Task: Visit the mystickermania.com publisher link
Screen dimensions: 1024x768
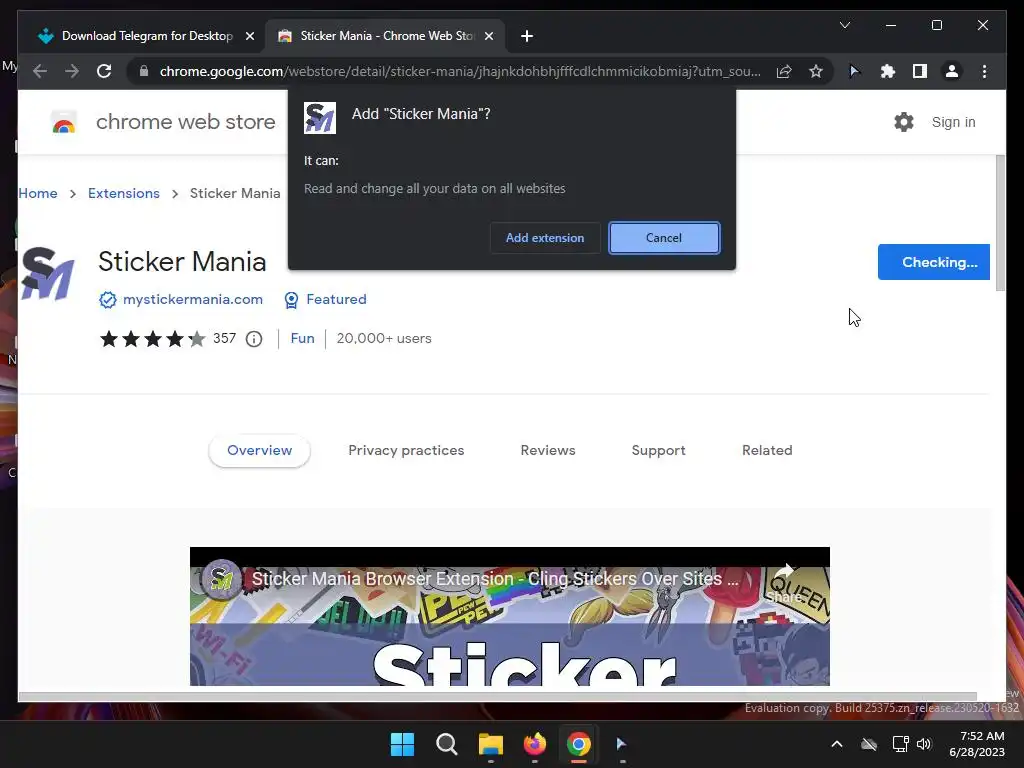Action: (193, 299)
